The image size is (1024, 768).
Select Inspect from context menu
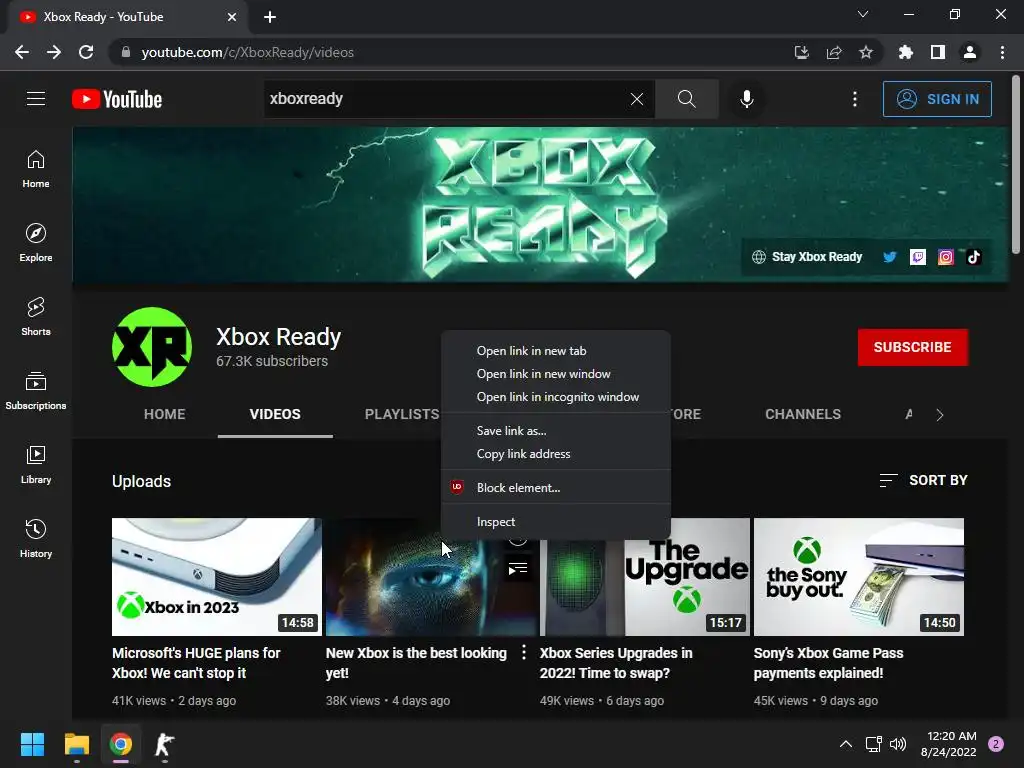tap(556, 521)
